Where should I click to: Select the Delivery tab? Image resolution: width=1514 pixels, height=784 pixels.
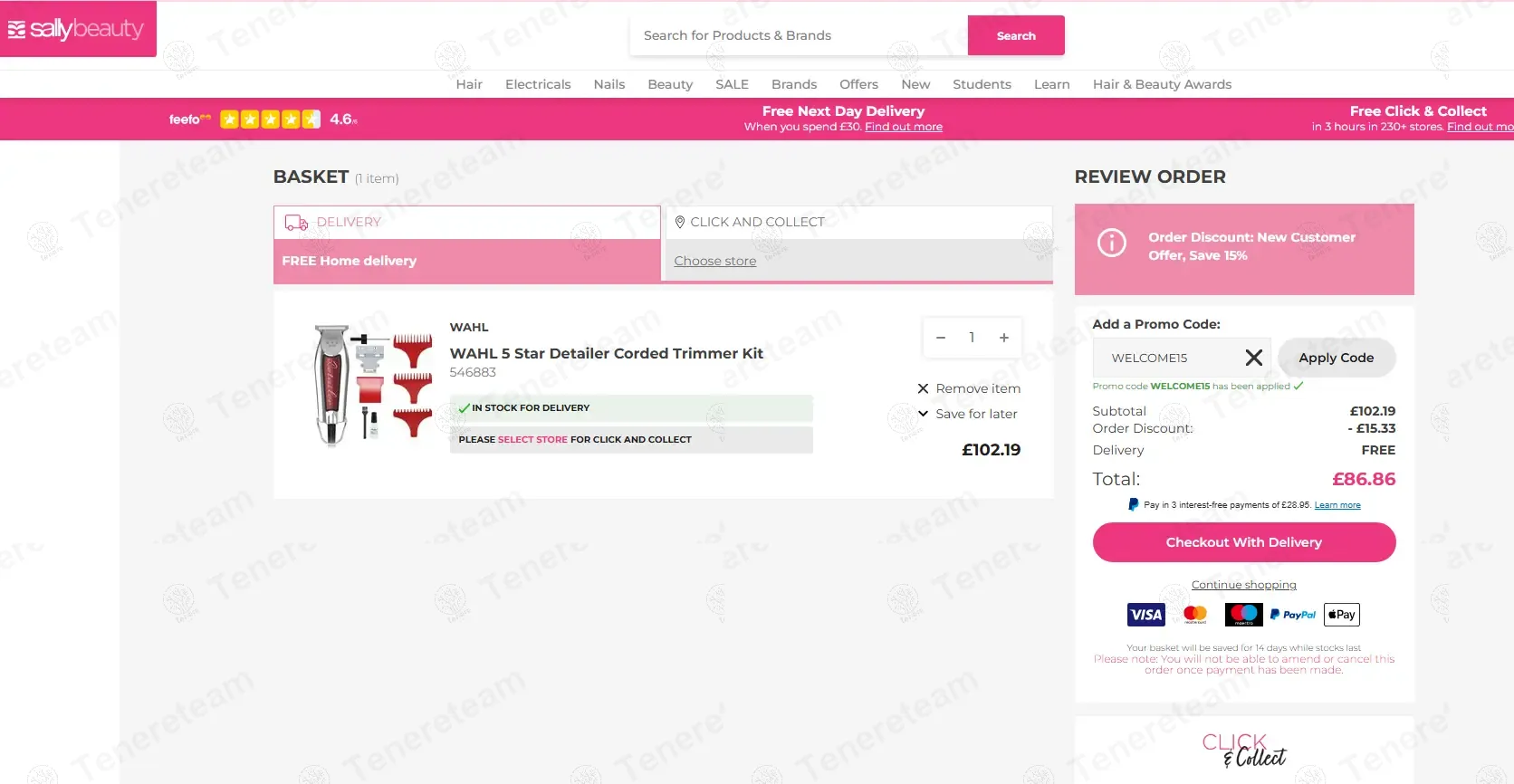(x=467, y=223)
